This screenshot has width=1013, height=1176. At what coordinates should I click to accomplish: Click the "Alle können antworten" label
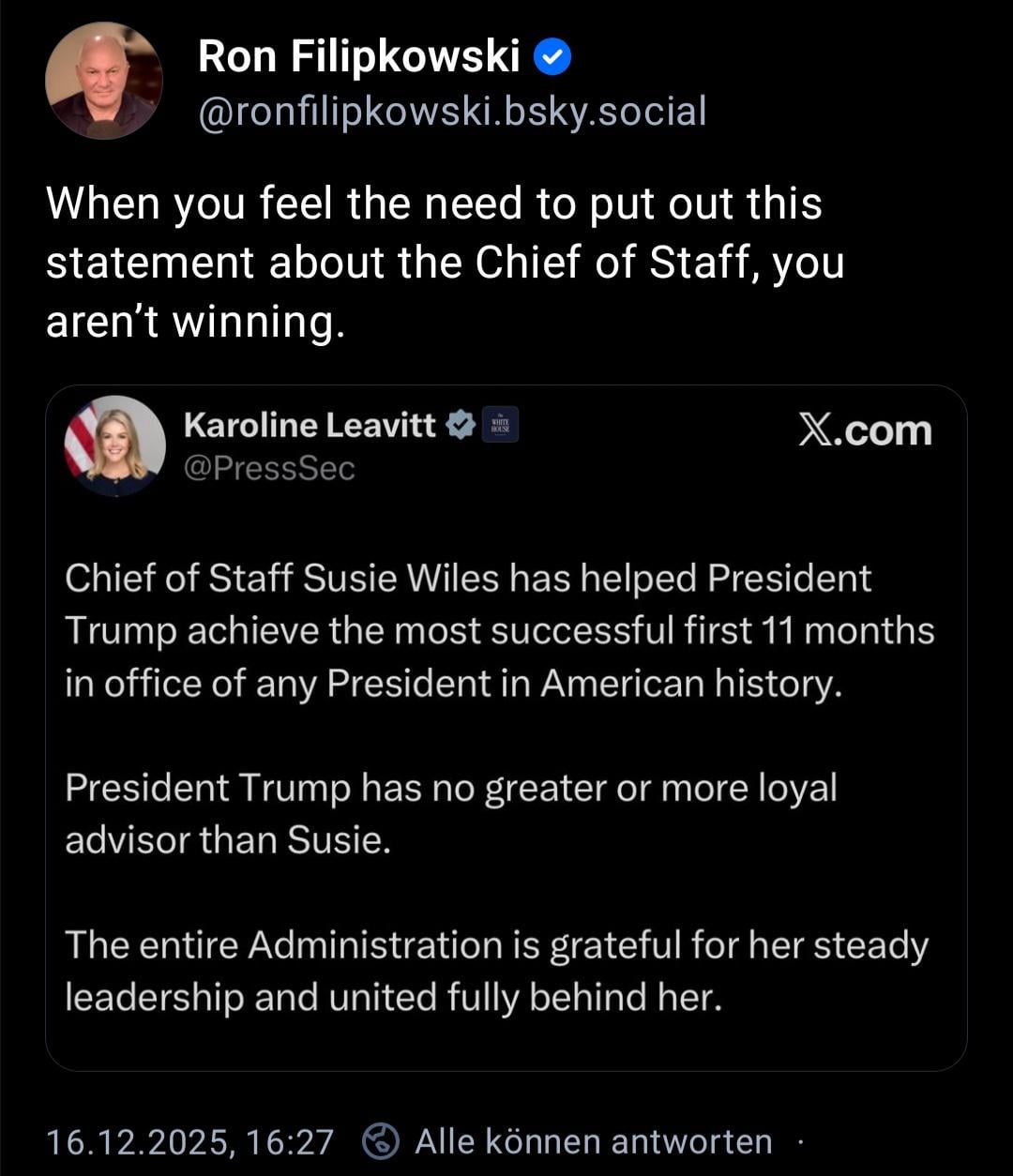[593, 1141]
